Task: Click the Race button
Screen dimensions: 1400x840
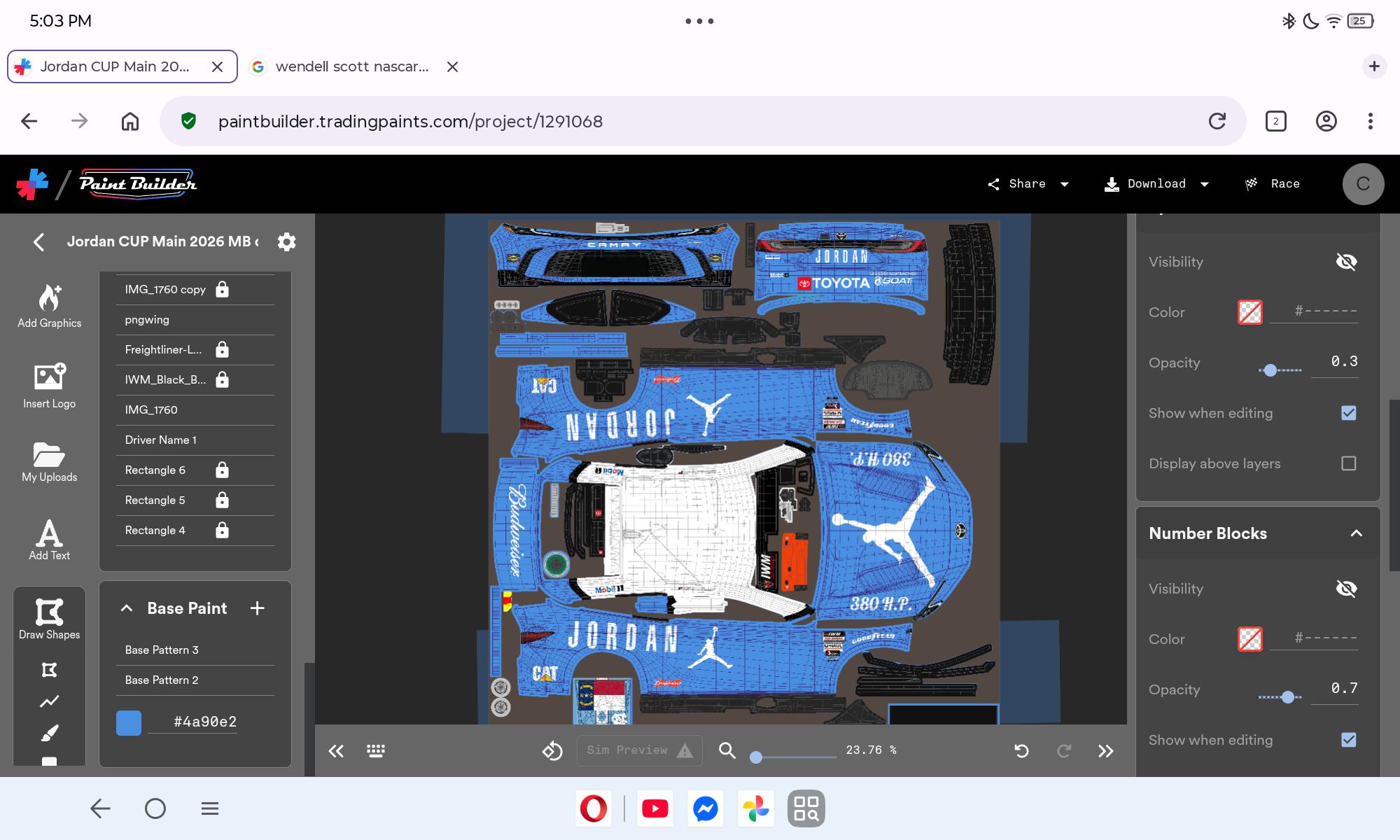Action: tap(1273, 184)
